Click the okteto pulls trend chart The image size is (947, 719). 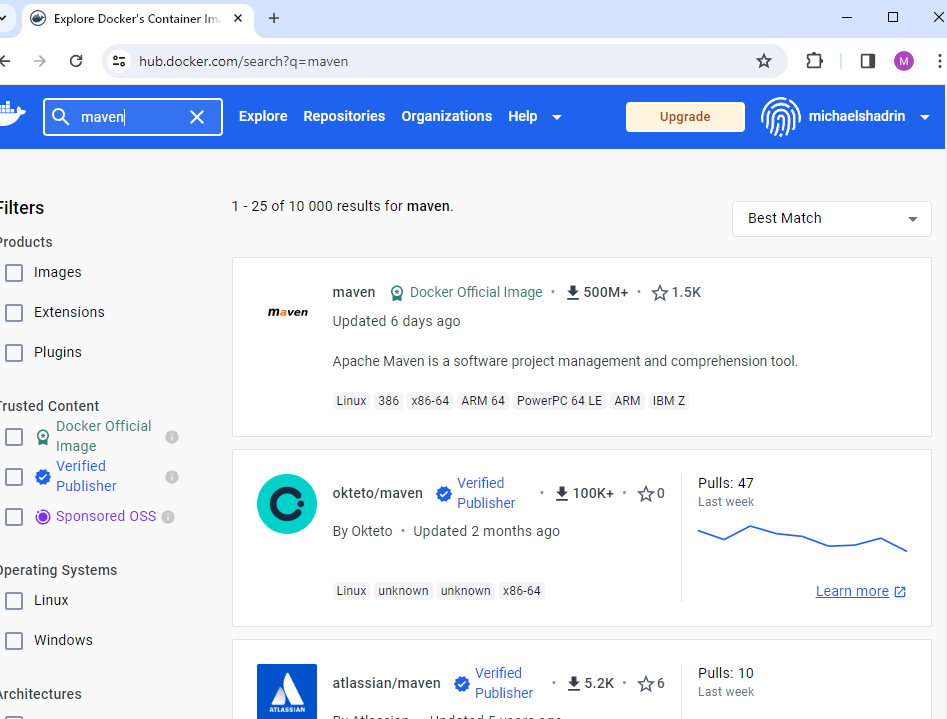(802, 538)
